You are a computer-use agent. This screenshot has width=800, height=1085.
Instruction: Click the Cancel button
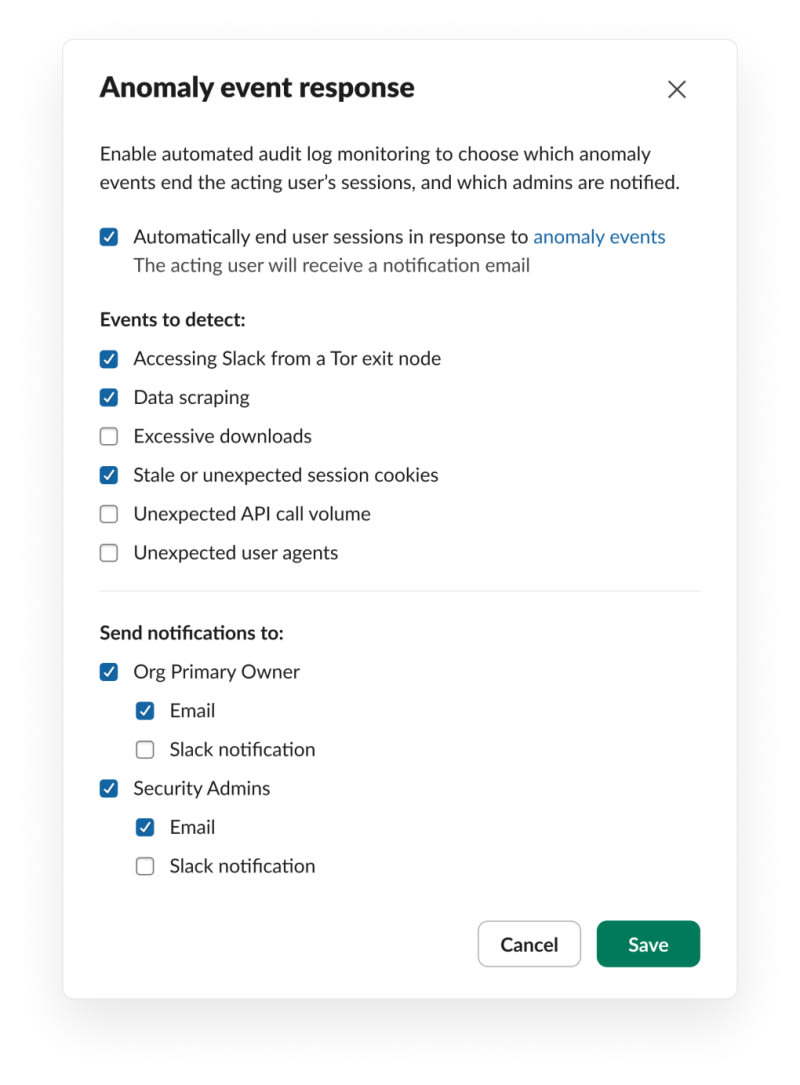[x=529, y=944]
